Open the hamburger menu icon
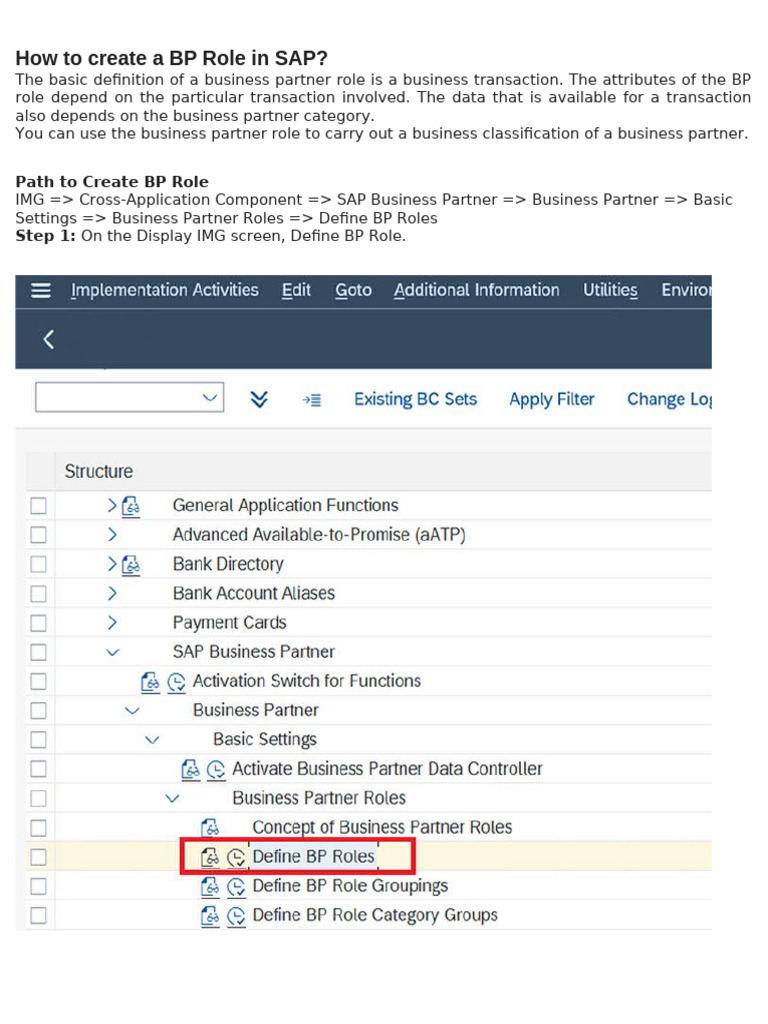Screen dimensions: 768x1024 pos(40,290)
